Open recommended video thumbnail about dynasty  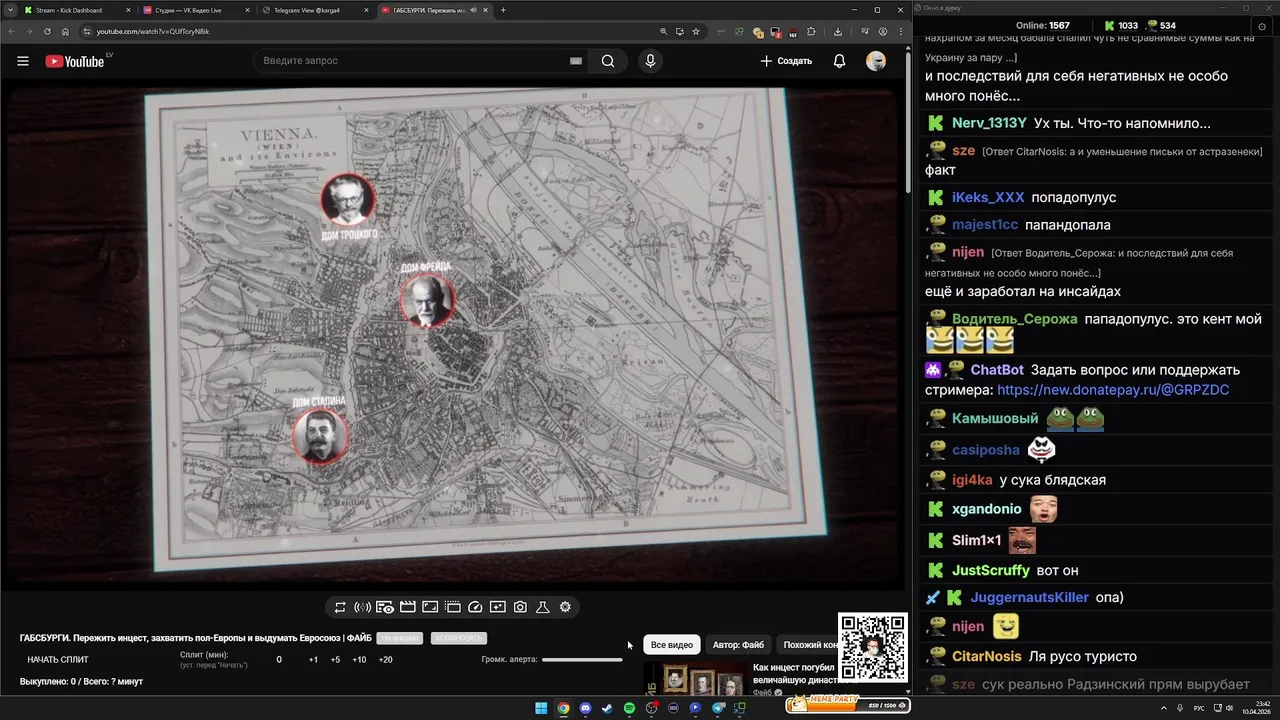point(695,679)
